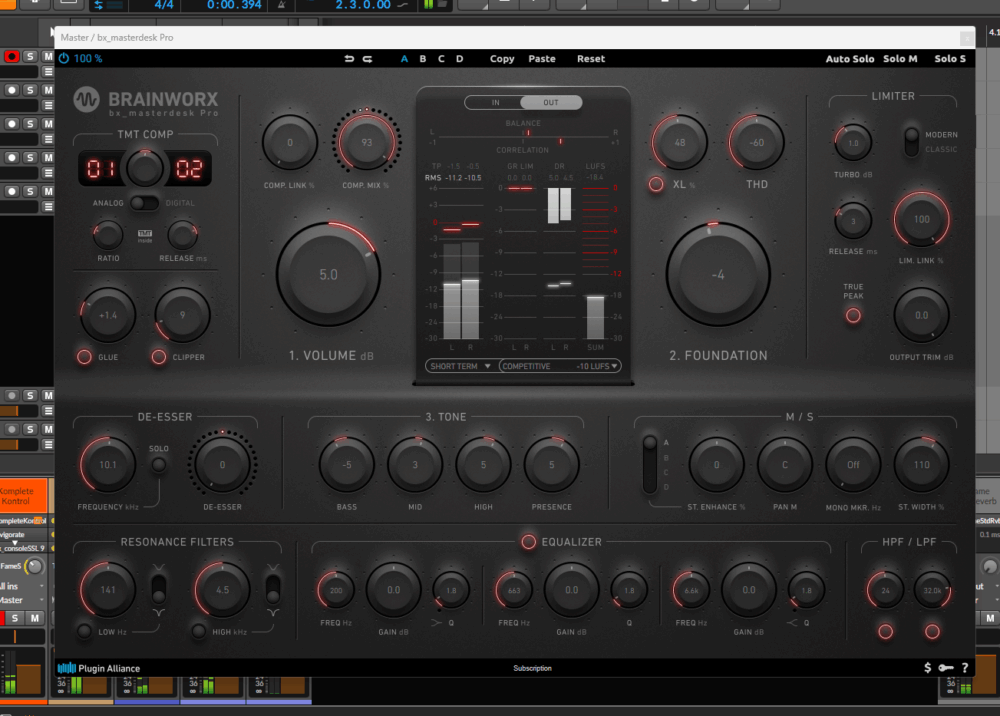Toggle the XL enable button
This screenshot has height=716, width=1000.
(x=656, y=184)
